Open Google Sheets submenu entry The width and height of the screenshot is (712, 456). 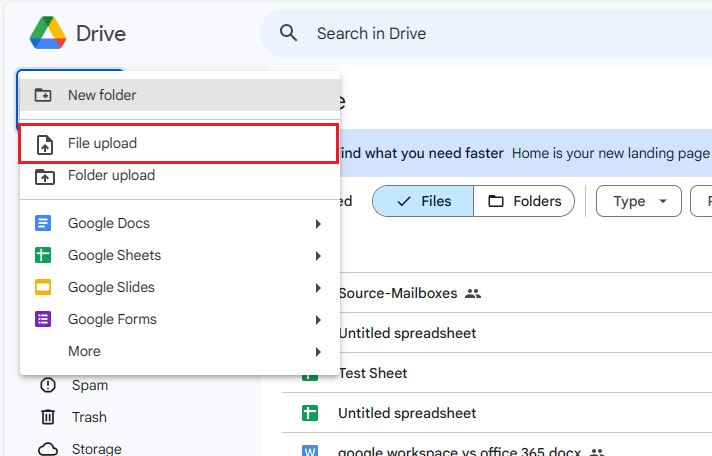click(180, 255)
